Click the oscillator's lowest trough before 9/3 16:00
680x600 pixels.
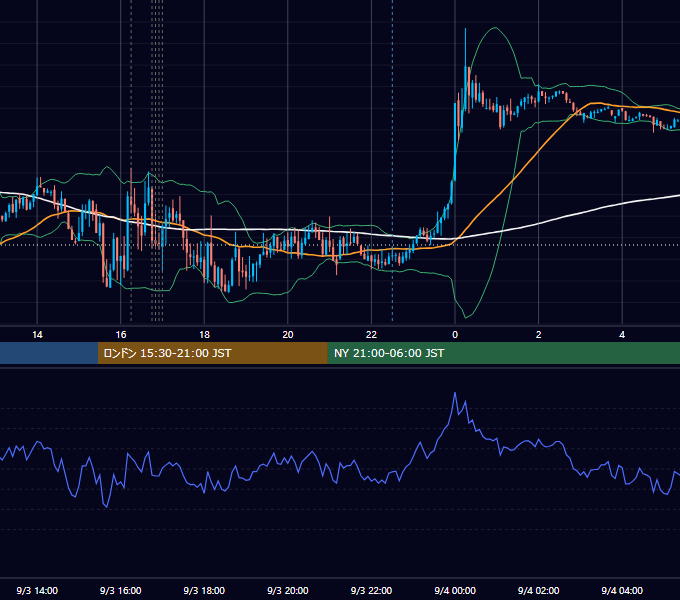[x=106, y=506]
